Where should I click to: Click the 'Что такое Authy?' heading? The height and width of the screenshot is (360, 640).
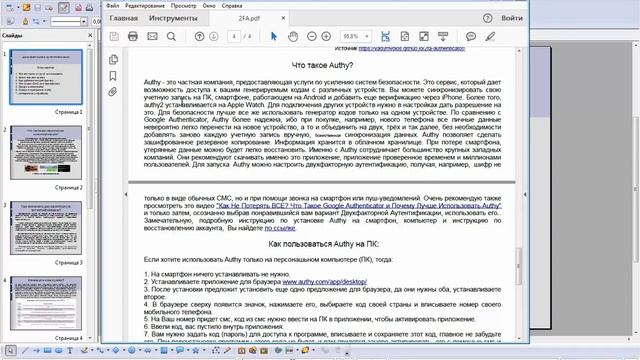click(x=322, y=65)
